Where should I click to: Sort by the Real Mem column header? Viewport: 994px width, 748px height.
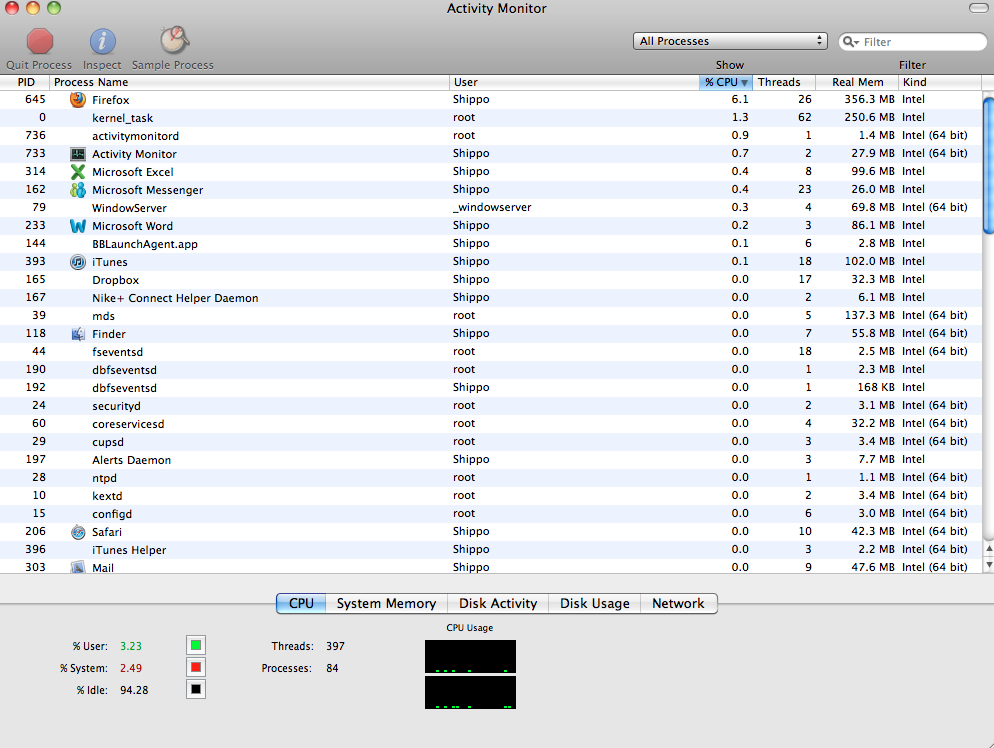856,82
